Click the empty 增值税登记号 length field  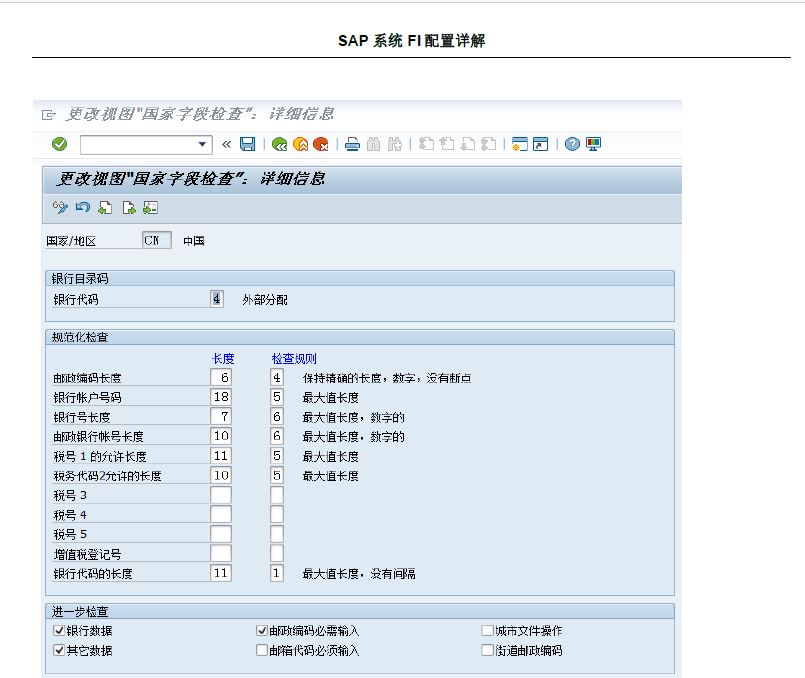pos(221,553)
